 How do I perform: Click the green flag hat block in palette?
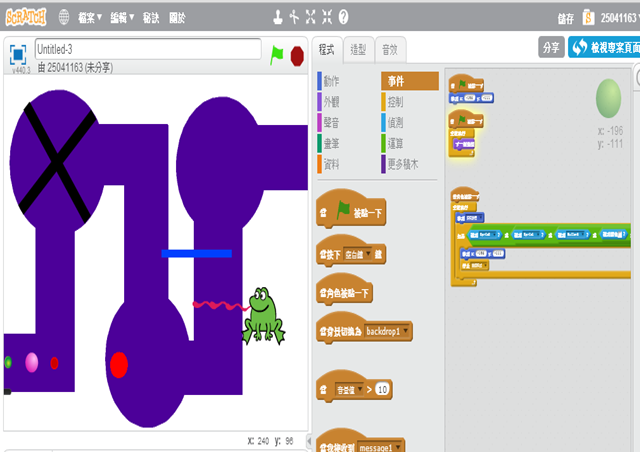tap(351, 210)
